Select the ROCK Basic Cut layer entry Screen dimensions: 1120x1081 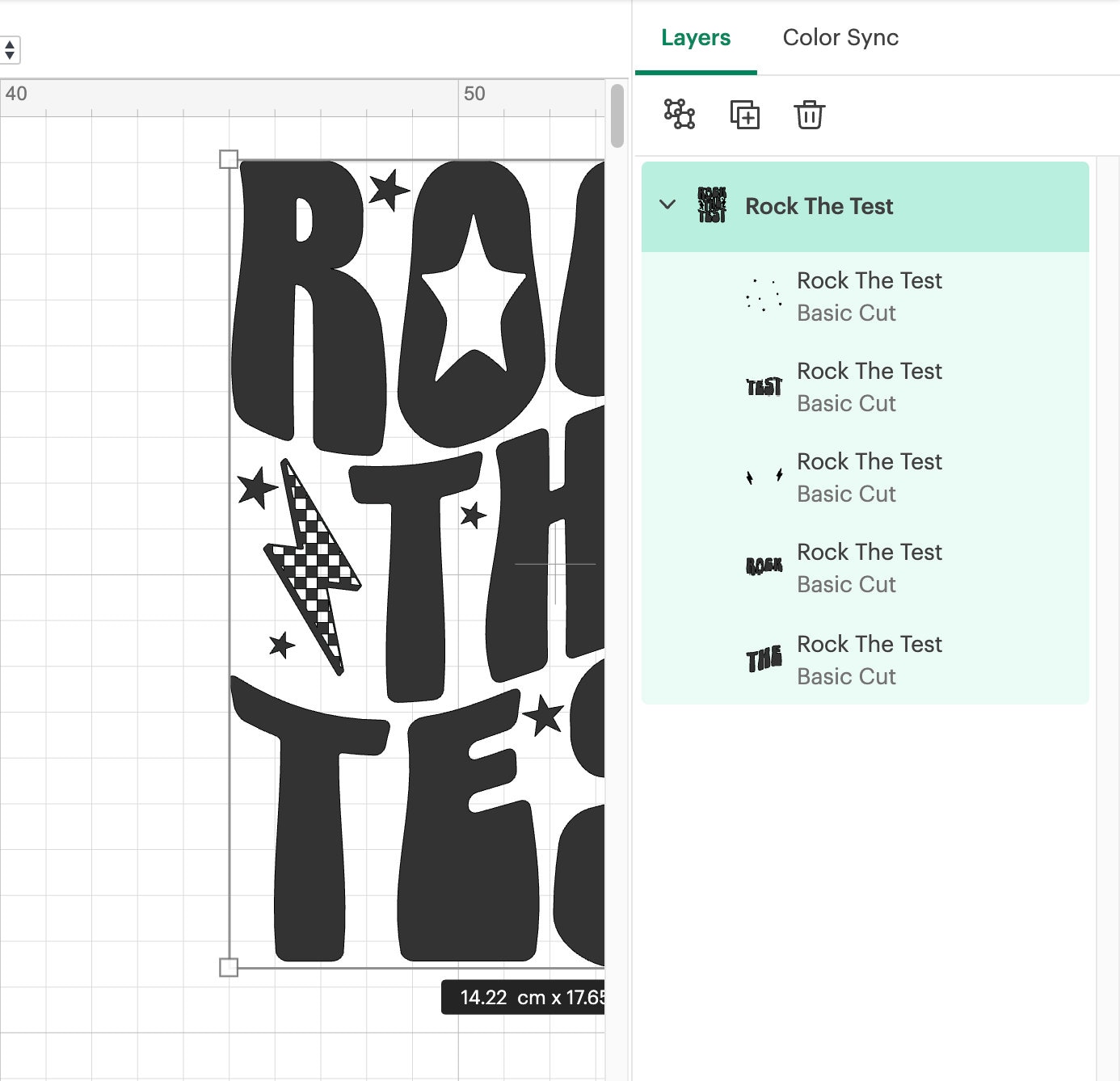coord(869,566)
